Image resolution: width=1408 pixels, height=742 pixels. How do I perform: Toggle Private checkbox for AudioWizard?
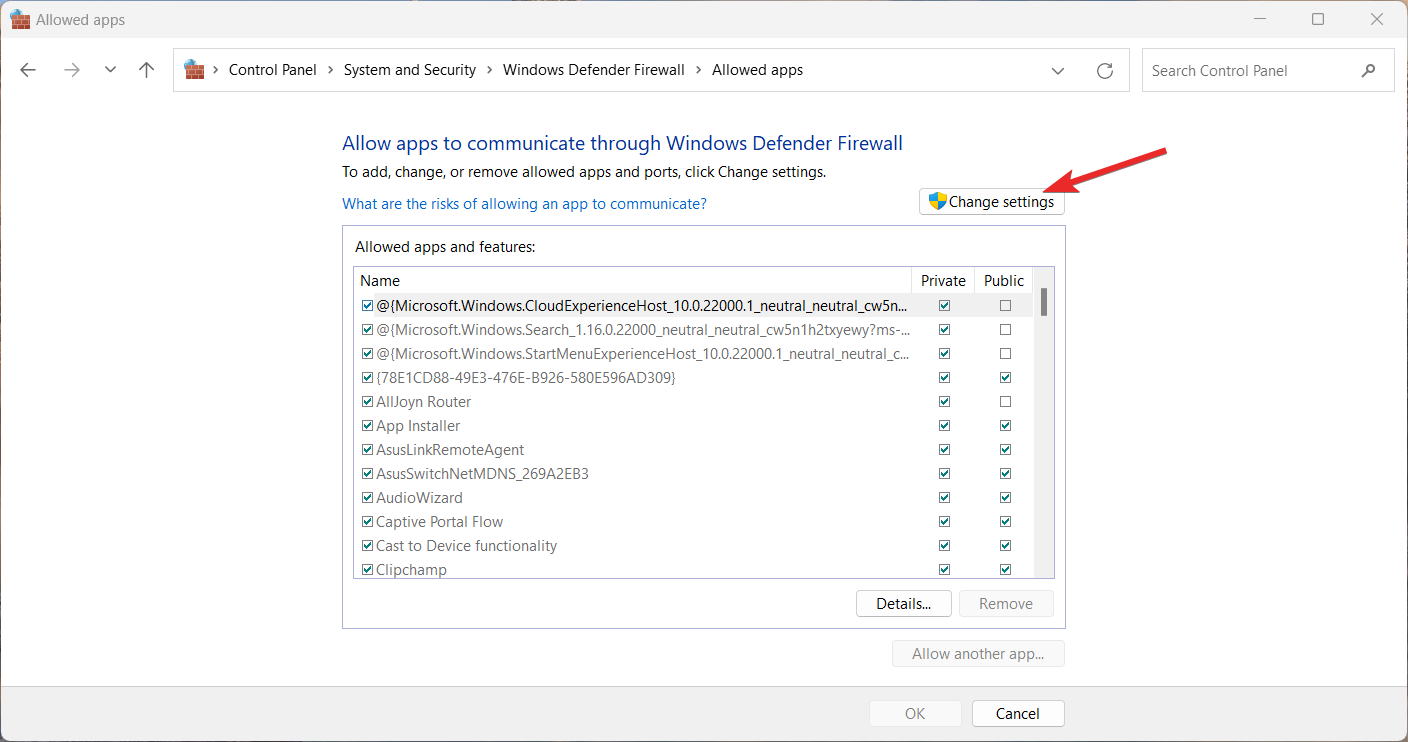coord(944,497)
